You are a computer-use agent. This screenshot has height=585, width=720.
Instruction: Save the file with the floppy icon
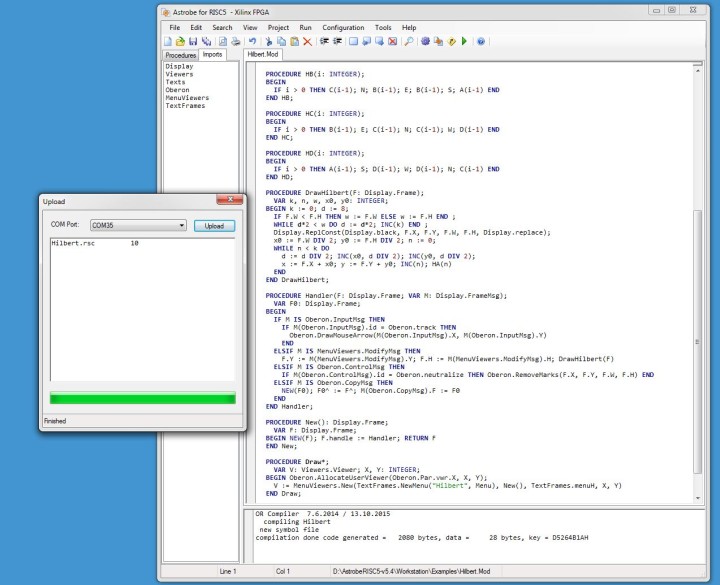click(193, 41)
